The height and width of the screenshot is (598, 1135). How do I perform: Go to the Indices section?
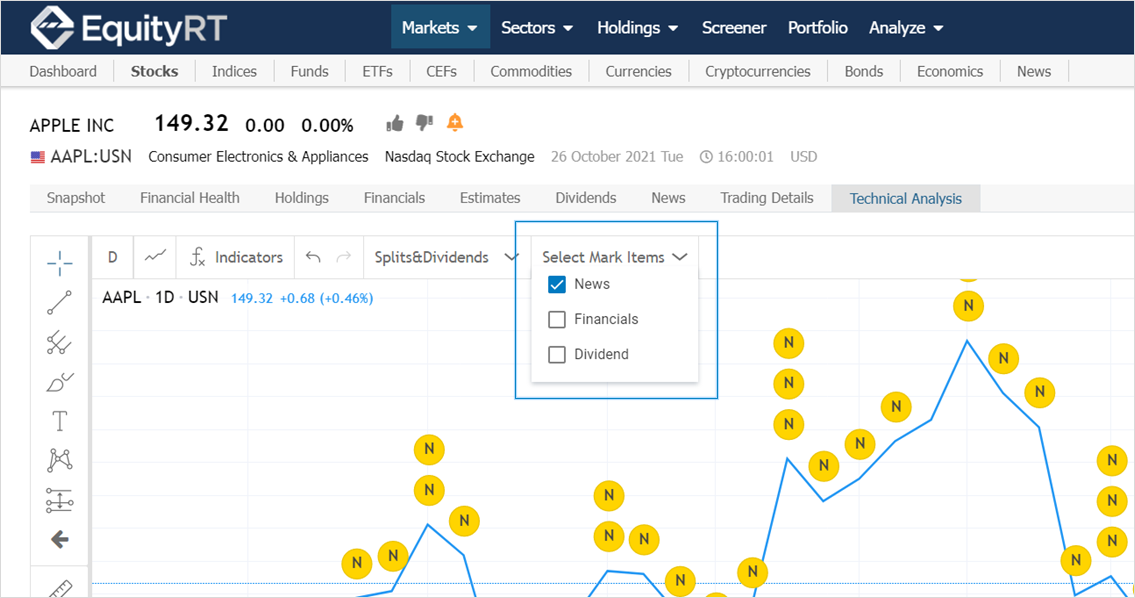pyautogui.click(x=235, y=71)
